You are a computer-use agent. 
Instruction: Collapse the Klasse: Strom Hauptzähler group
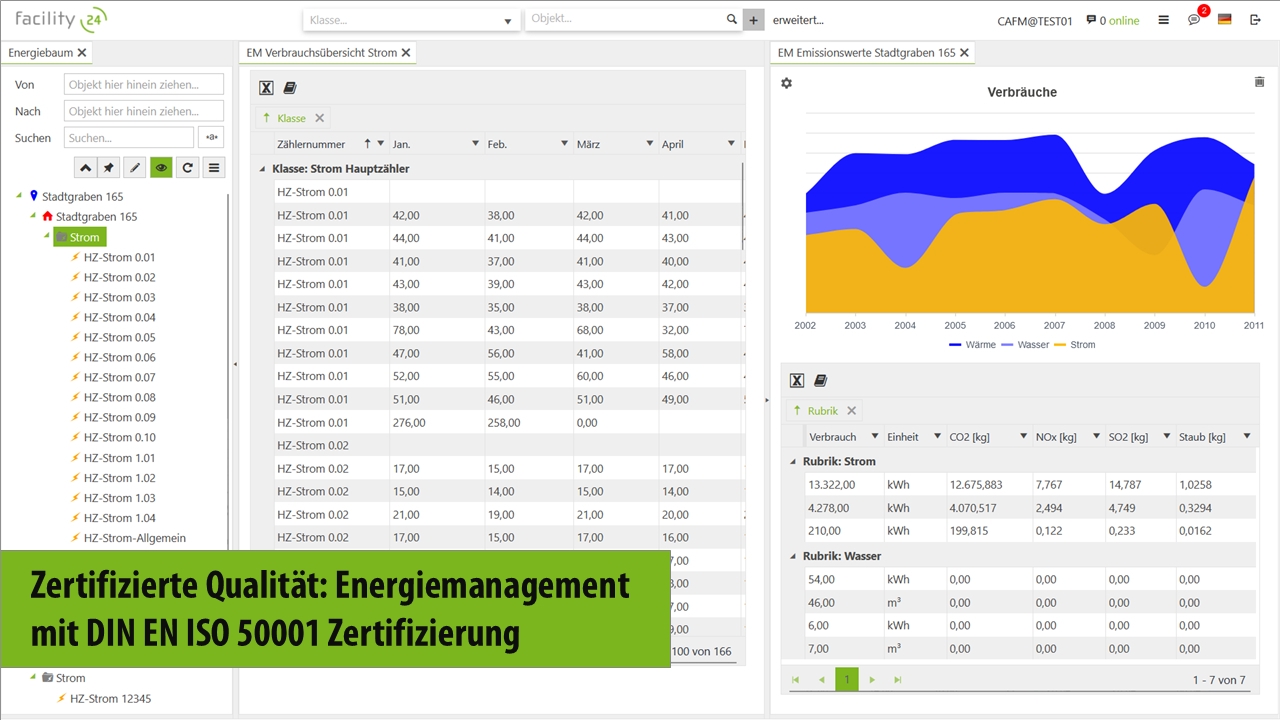(262, 170)
